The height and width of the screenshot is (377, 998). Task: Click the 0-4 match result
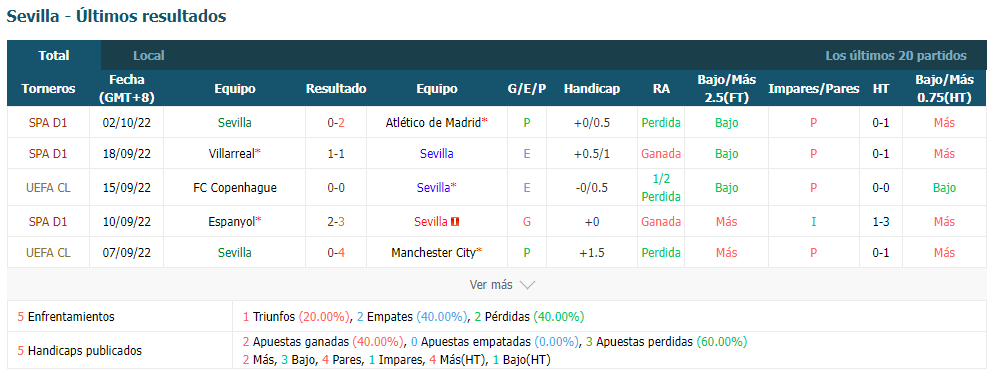coord(336,252)
